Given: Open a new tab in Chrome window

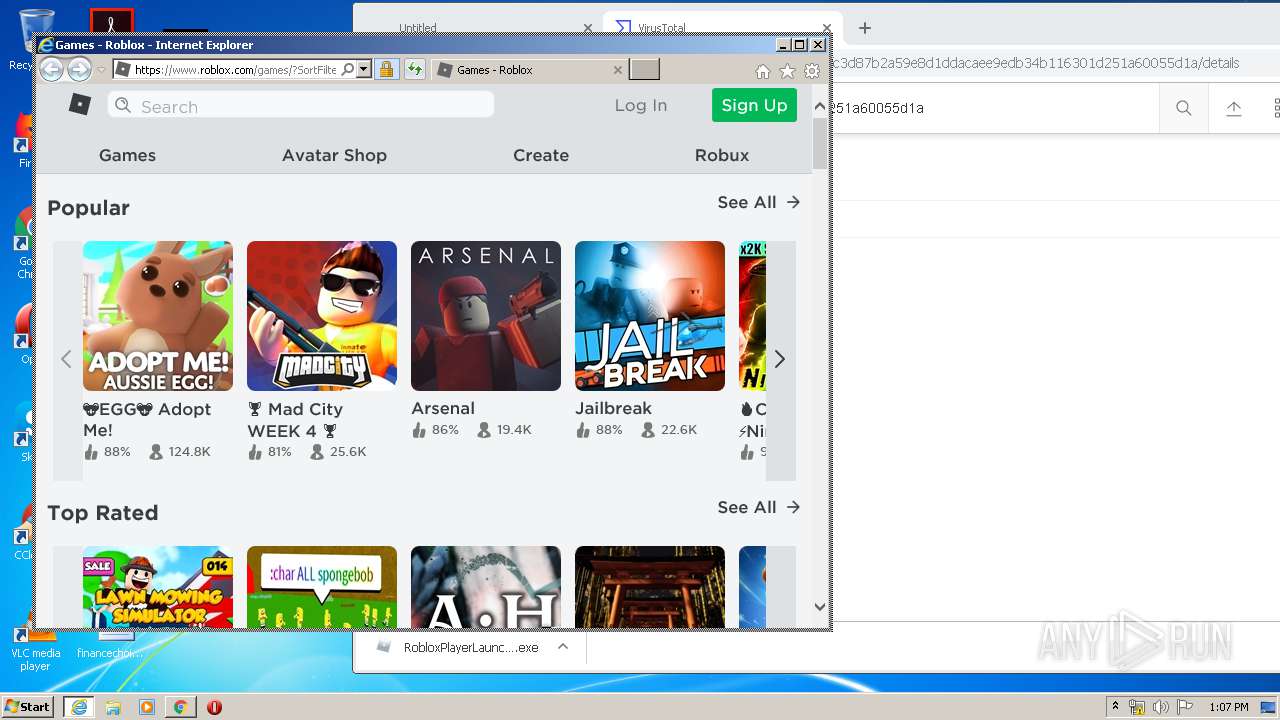Looking at the screenshot, I should click(865, 28).
